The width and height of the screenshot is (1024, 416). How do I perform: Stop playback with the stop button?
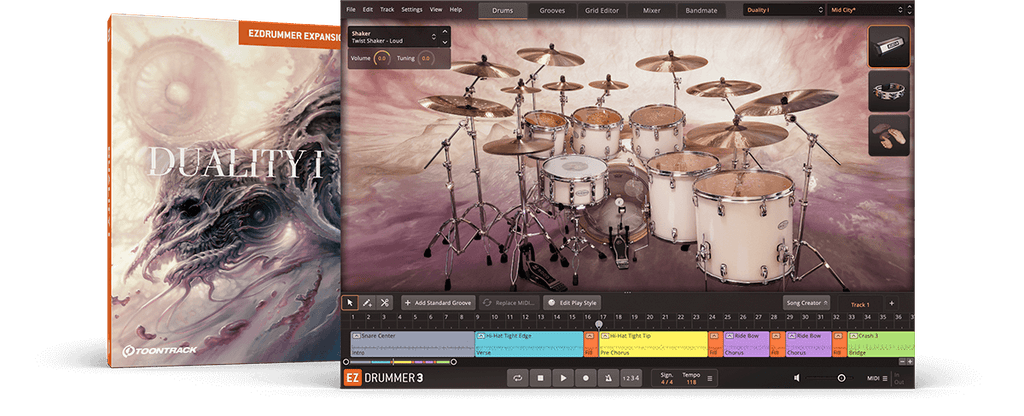point(540,377)
